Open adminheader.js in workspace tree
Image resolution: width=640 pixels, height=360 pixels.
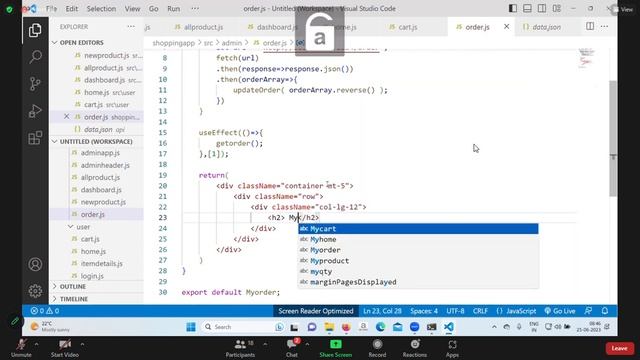point(105,165)
